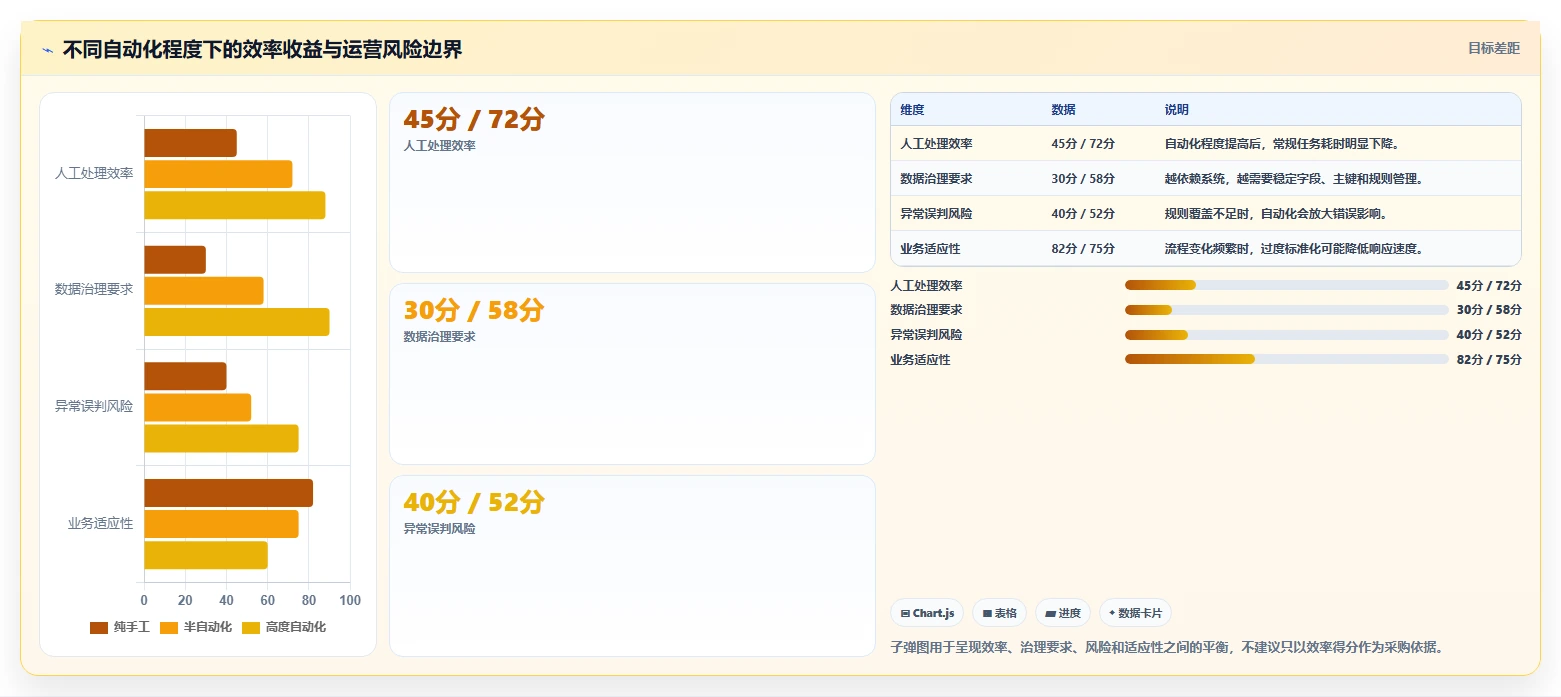Click the 异常误判风险 cell in the table
1561x697 pixels.
click(x=936, y=214)
